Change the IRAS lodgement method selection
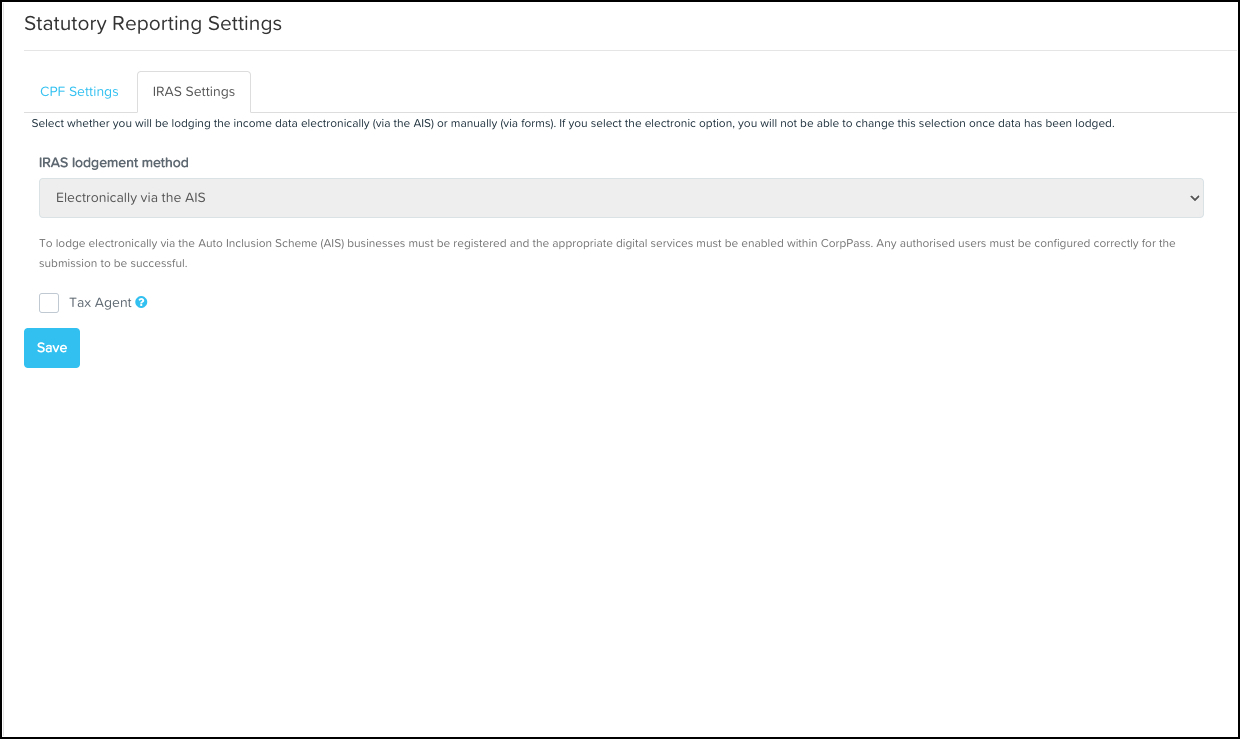Viewport: 1240px width, 739px height. click(620, 197)
